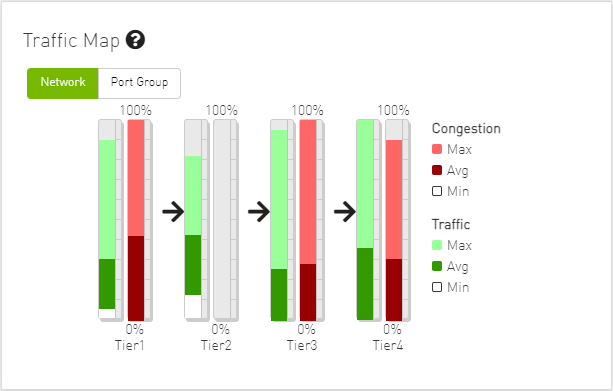Click the Traffic Map help question-mark icon
The image size is (613, 391).
point(135,40)
